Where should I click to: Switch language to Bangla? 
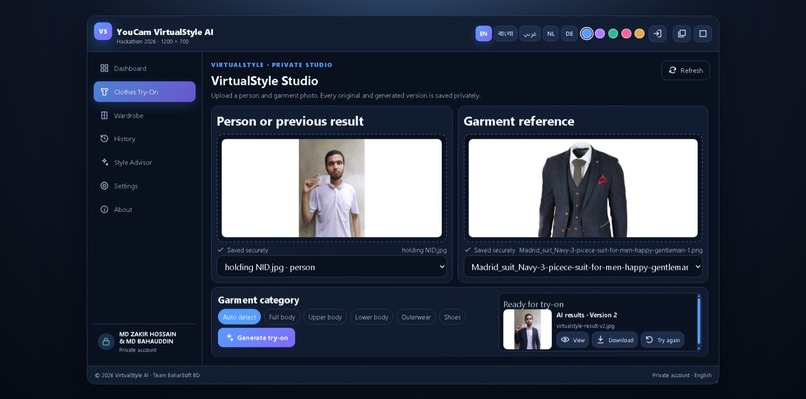(x=505, y=34)
